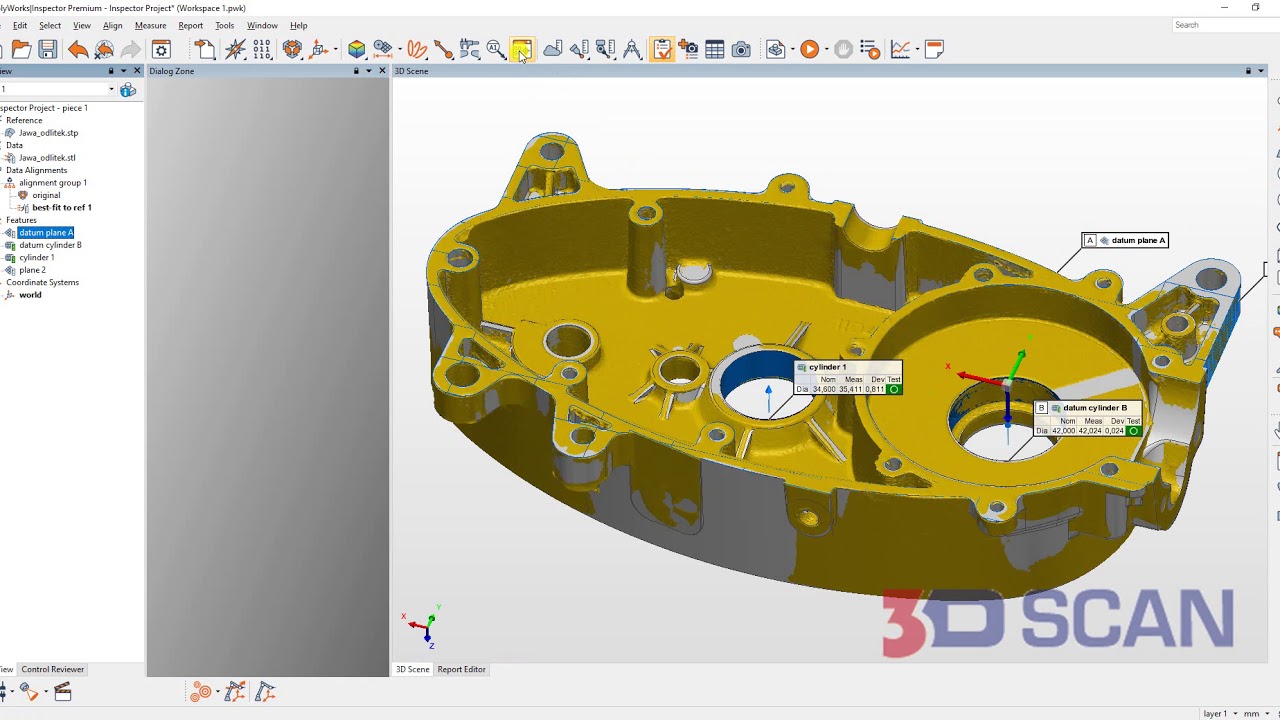
Task: Click the report table creation icon
Action: point(715,49)
